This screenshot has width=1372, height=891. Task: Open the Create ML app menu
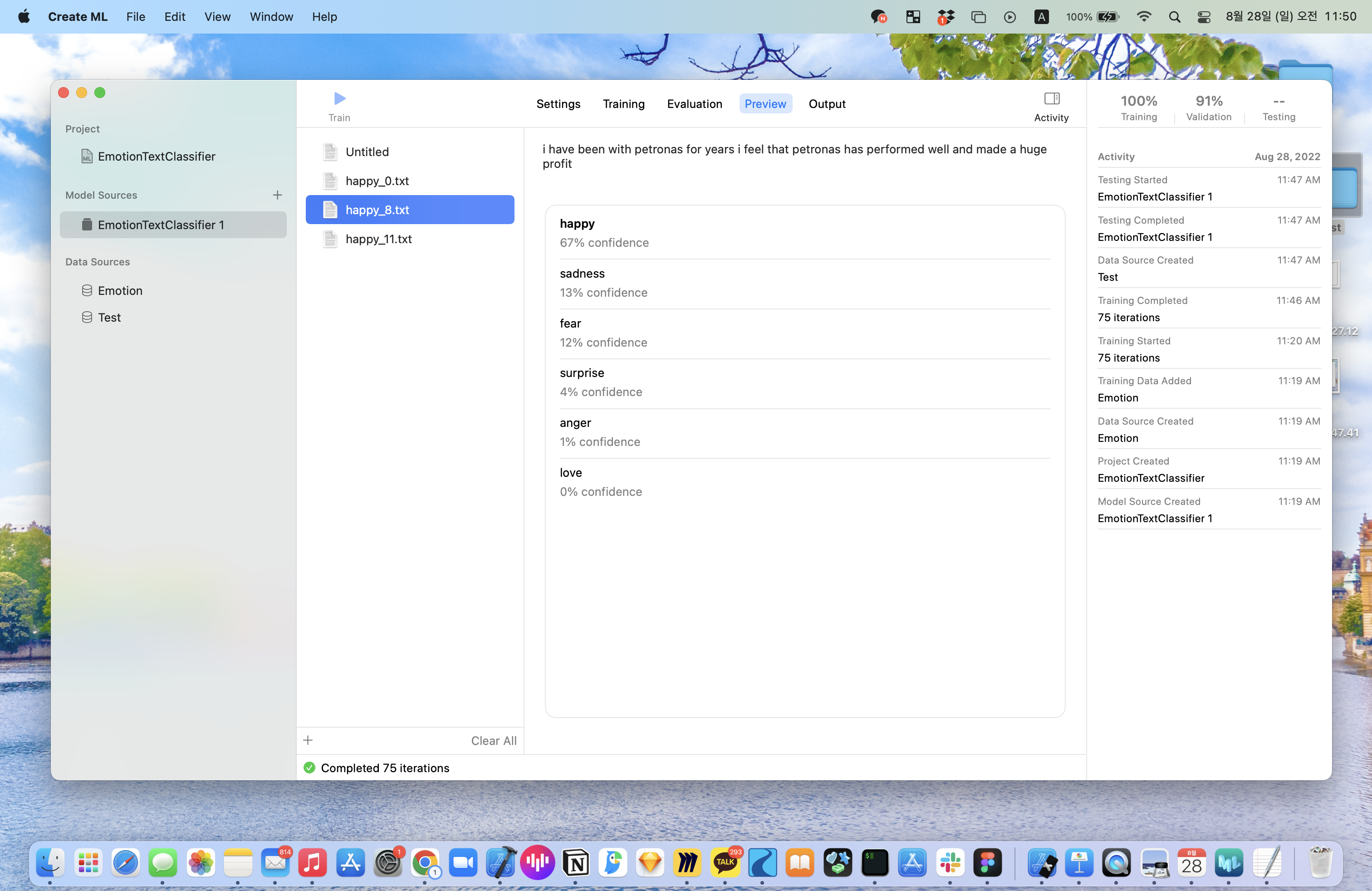coord(78,17)
